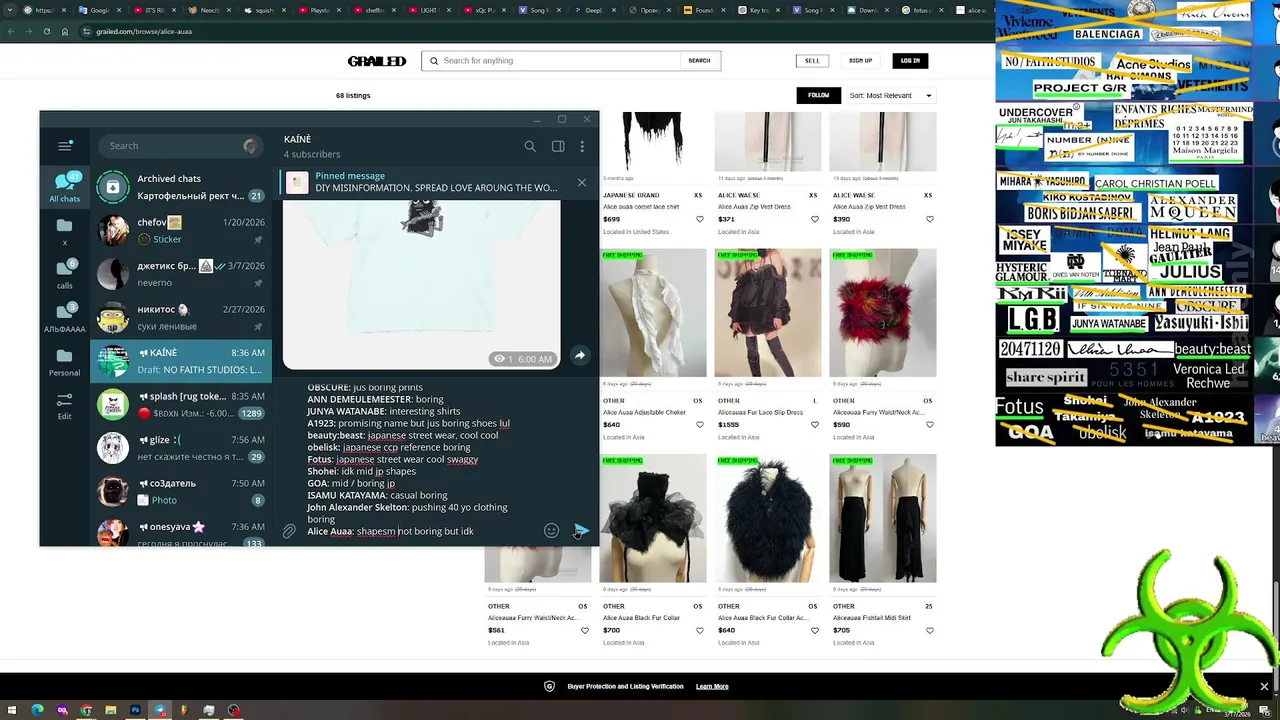
Task: Open the calls chat folder
Action: tap(65, 274)
